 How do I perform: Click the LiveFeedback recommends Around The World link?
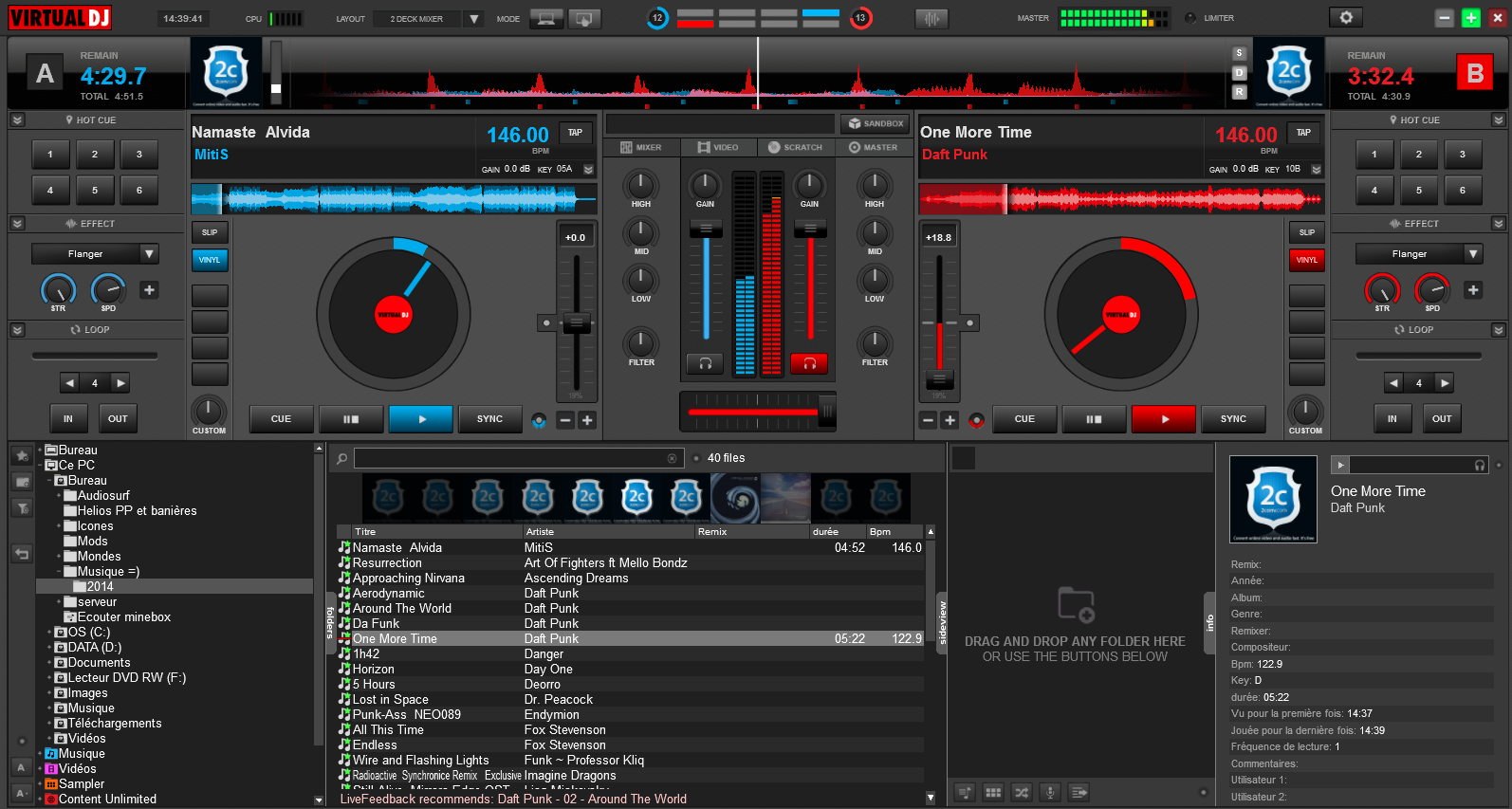pyautogui.click(x=513, y=800)
